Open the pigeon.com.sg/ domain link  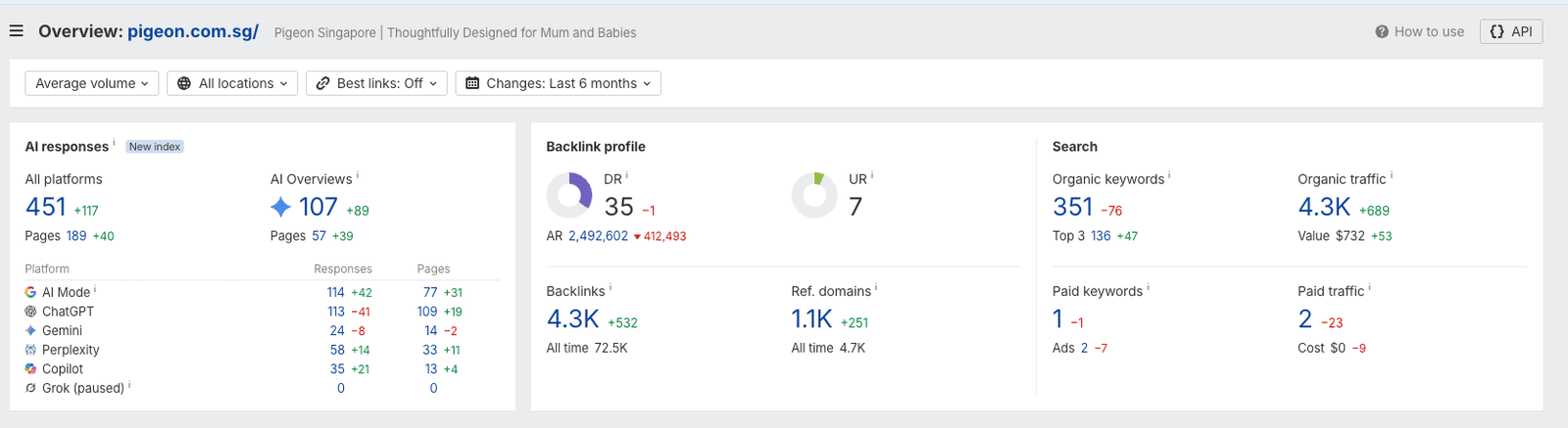[193, 31]
